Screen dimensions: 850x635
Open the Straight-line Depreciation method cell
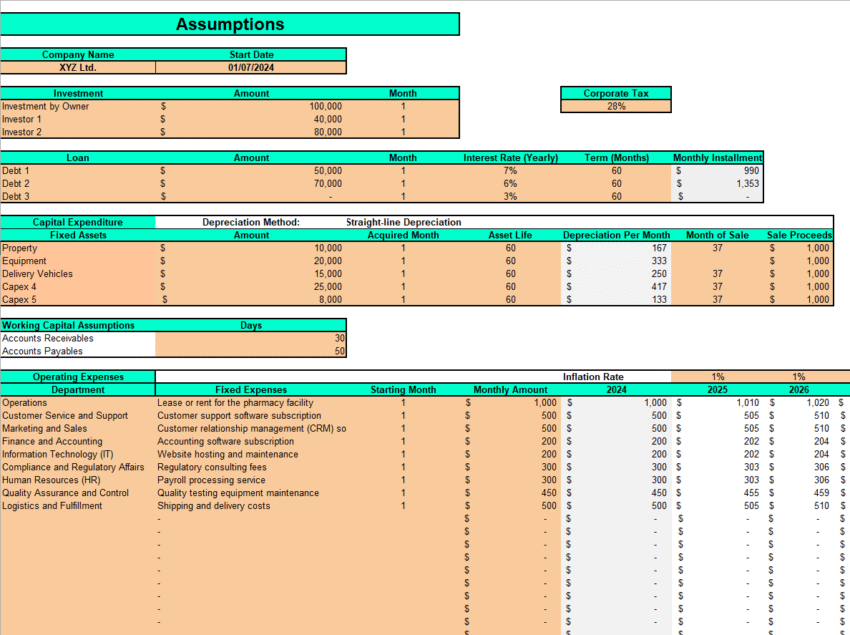(x=403, y=222)
